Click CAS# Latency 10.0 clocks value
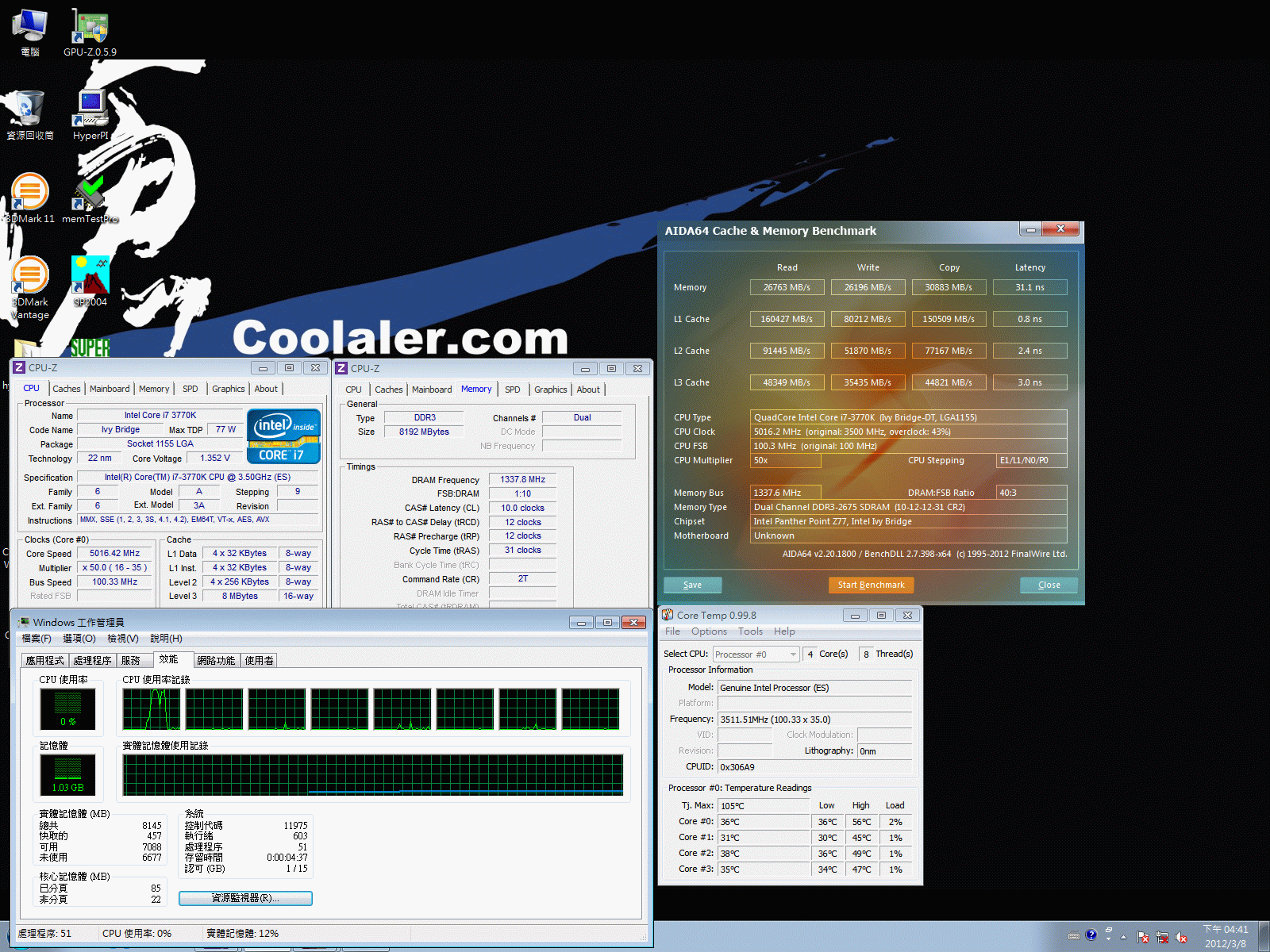The image size is (1270, 952). pyautogui.click(x=522, y=508)
